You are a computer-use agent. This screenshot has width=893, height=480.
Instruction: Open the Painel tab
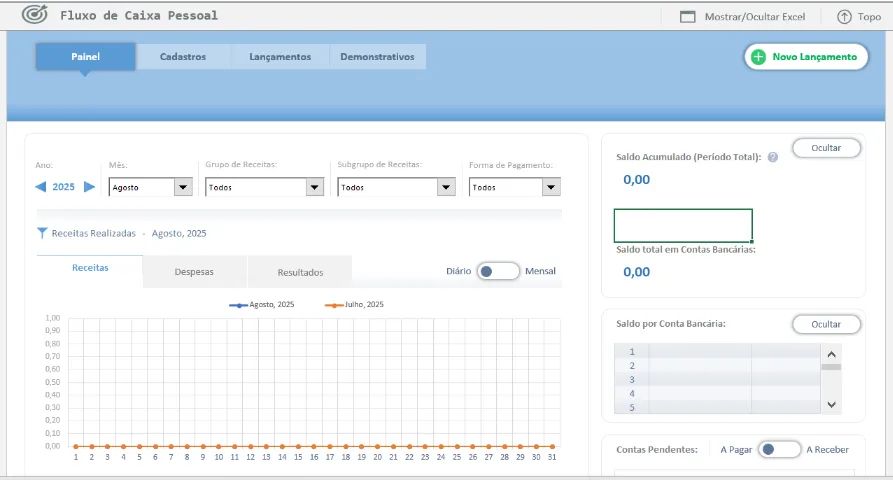85,56
